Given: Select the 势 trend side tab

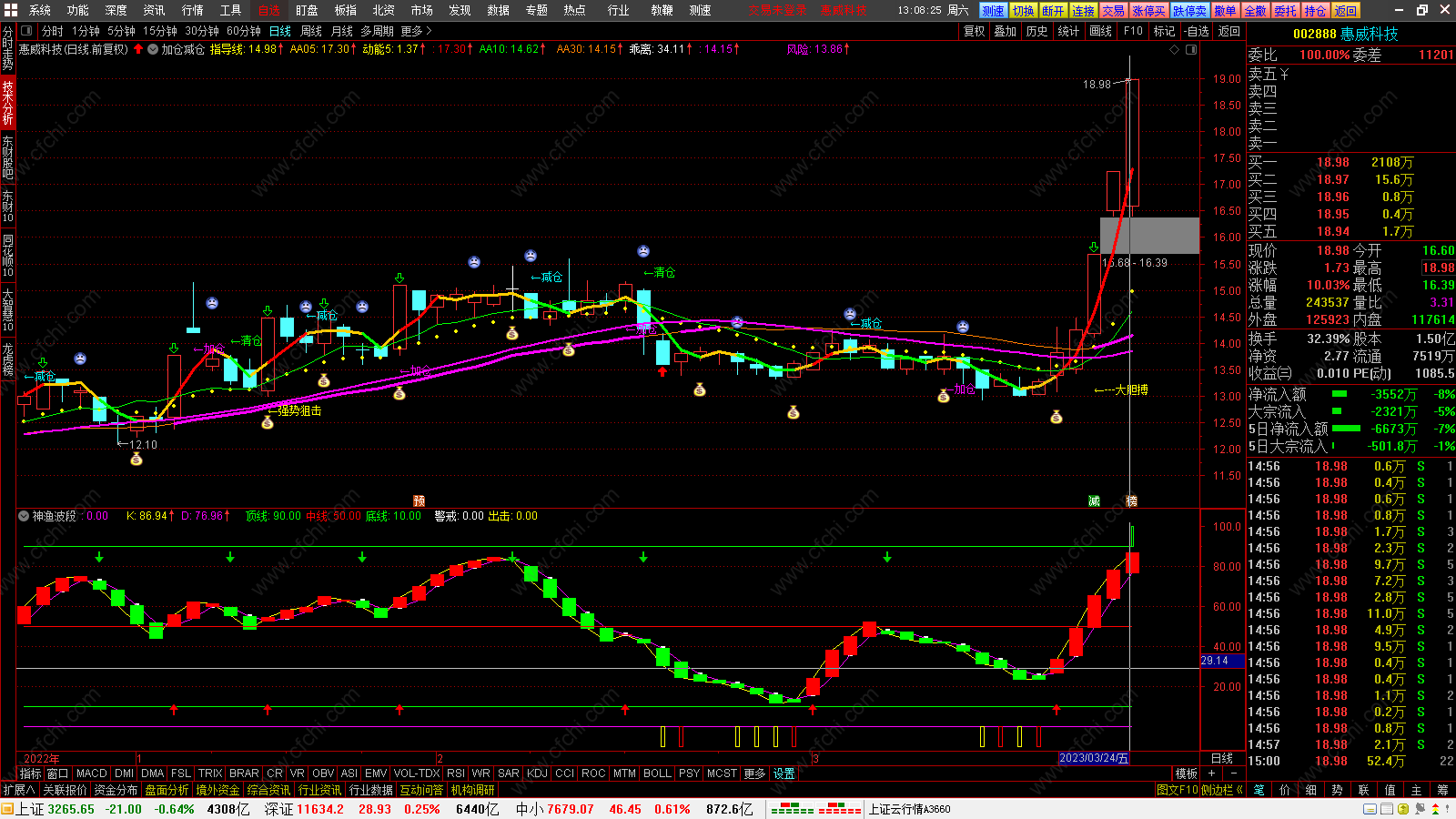Looking at the screenshot, I should point(1337,790).
